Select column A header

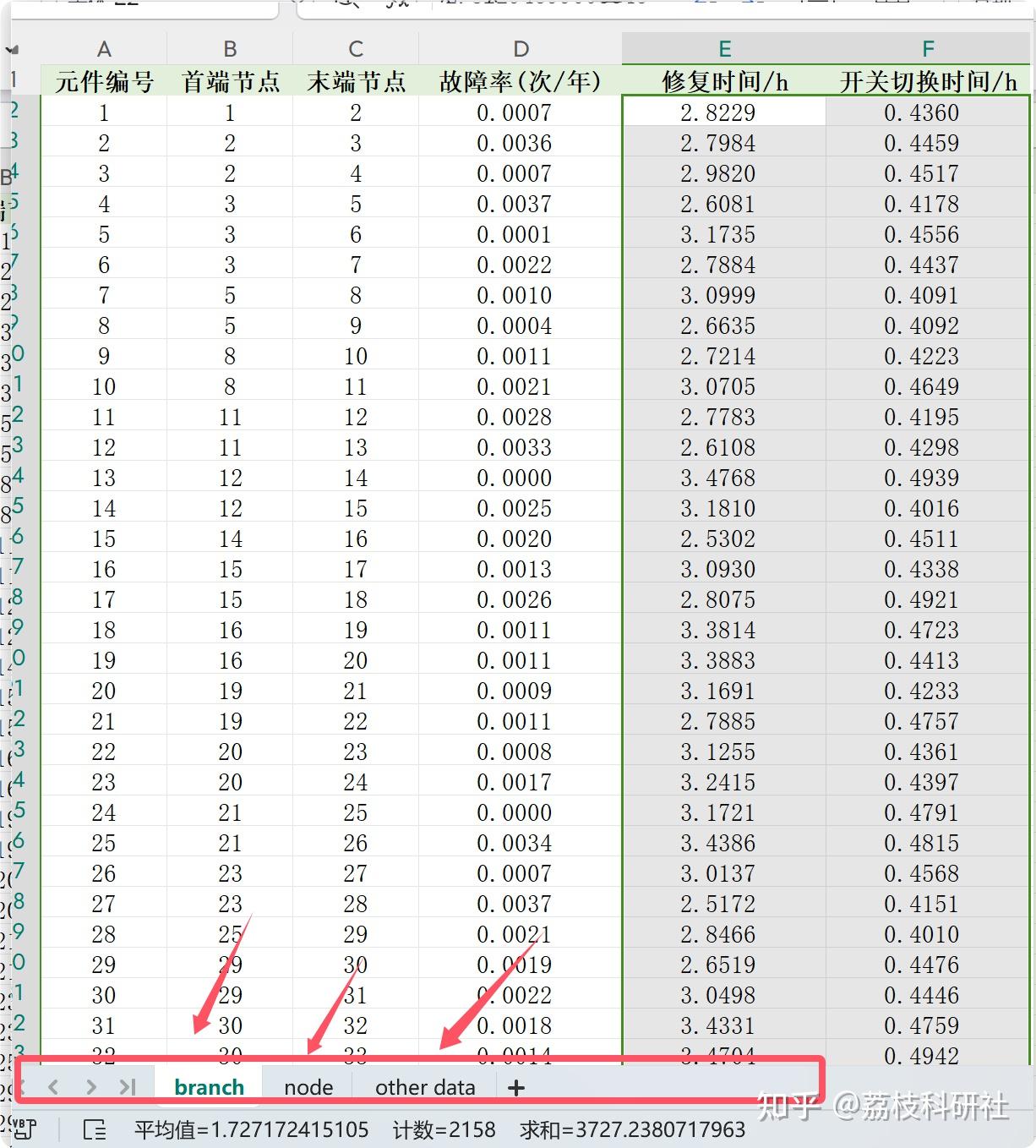103,49
